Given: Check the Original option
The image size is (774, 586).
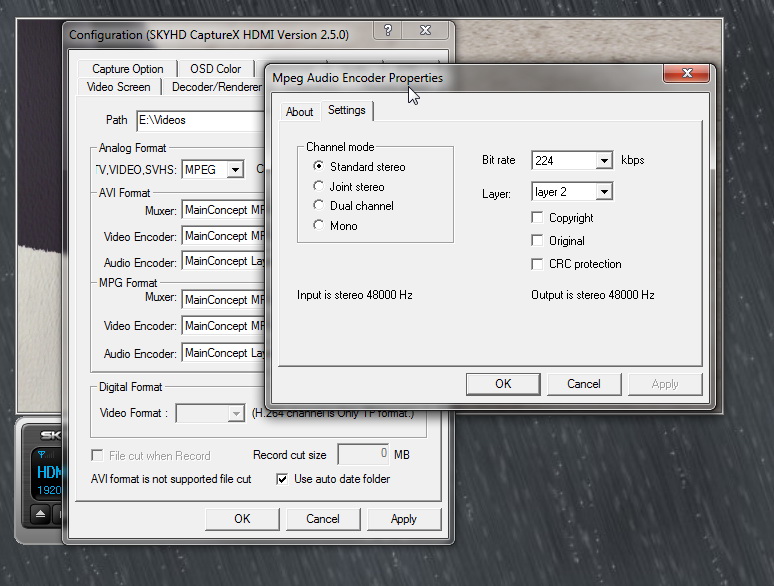Looking at the screenshot, I should (538, 241).
